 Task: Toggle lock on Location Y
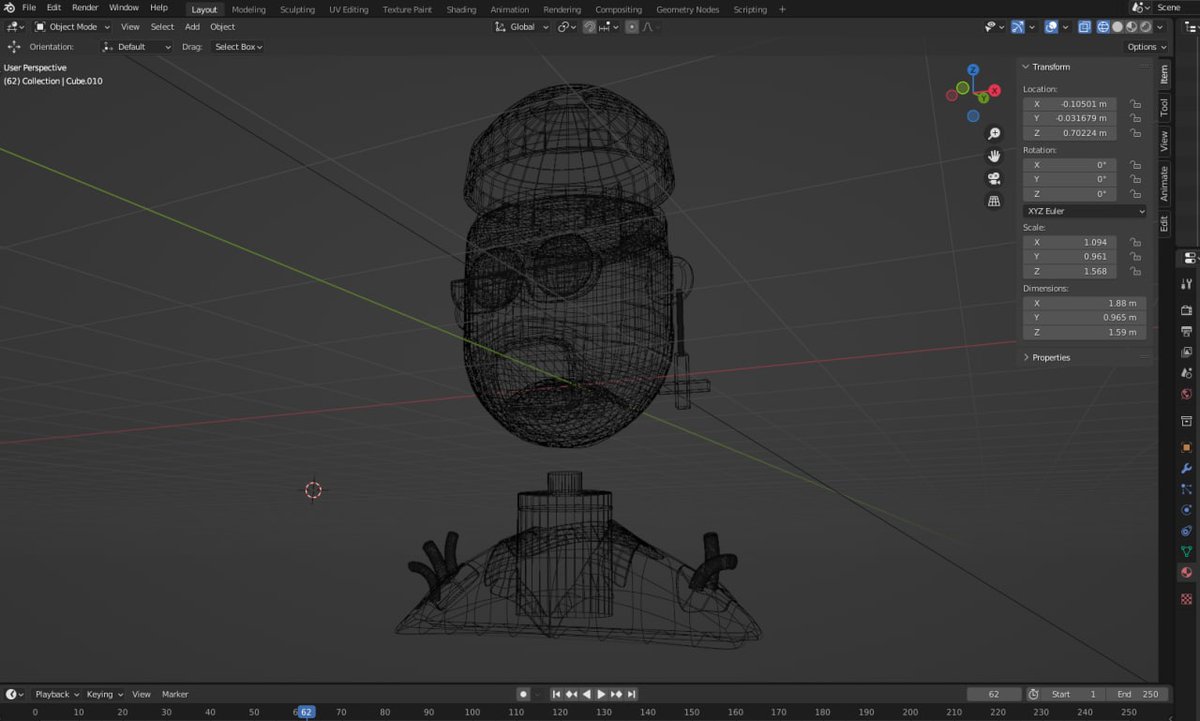click(x=1135, y=118)
